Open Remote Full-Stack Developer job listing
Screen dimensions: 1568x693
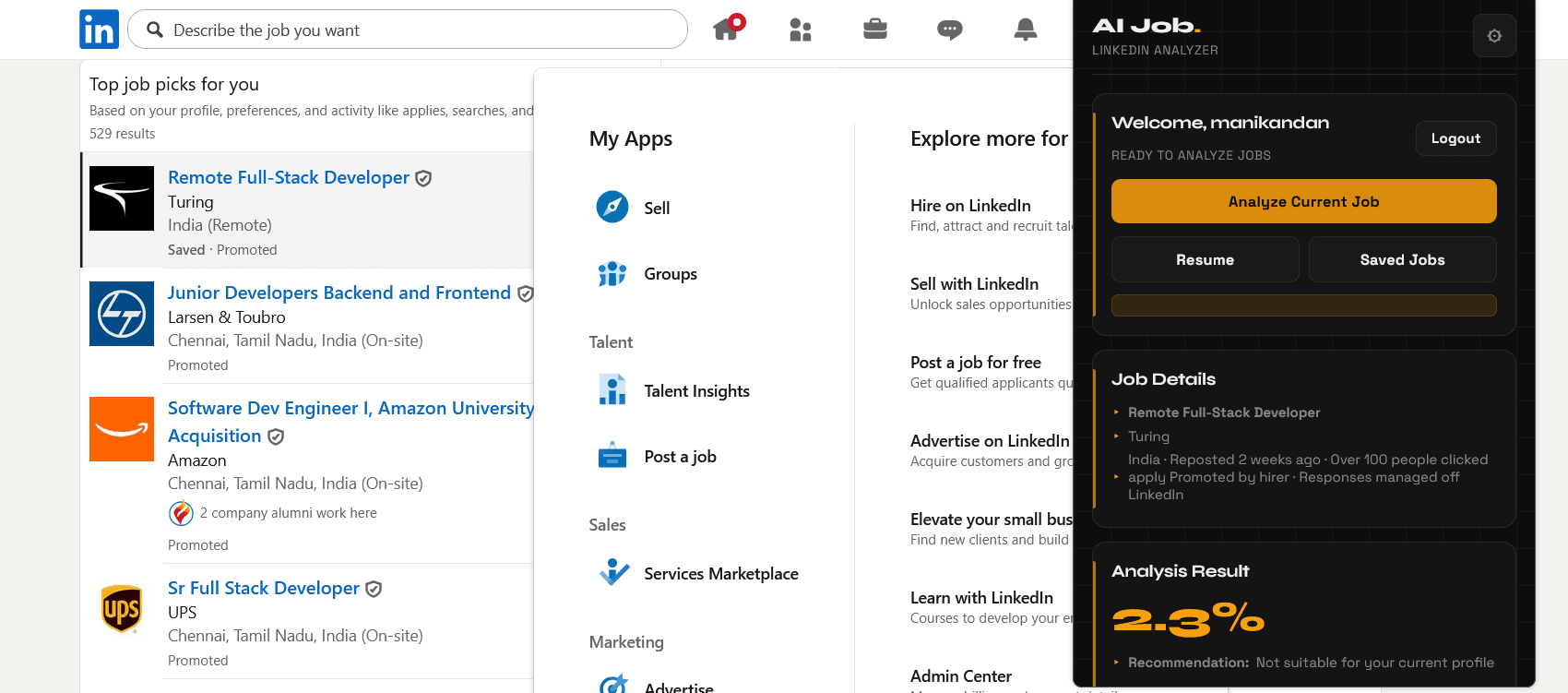pos(289,177)
